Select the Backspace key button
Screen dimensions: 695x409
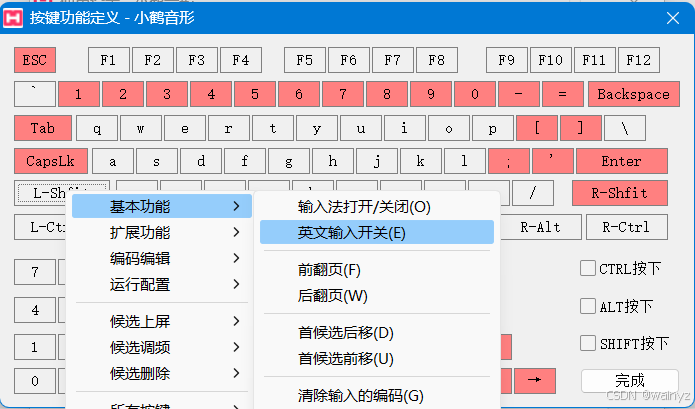(633, 94)
